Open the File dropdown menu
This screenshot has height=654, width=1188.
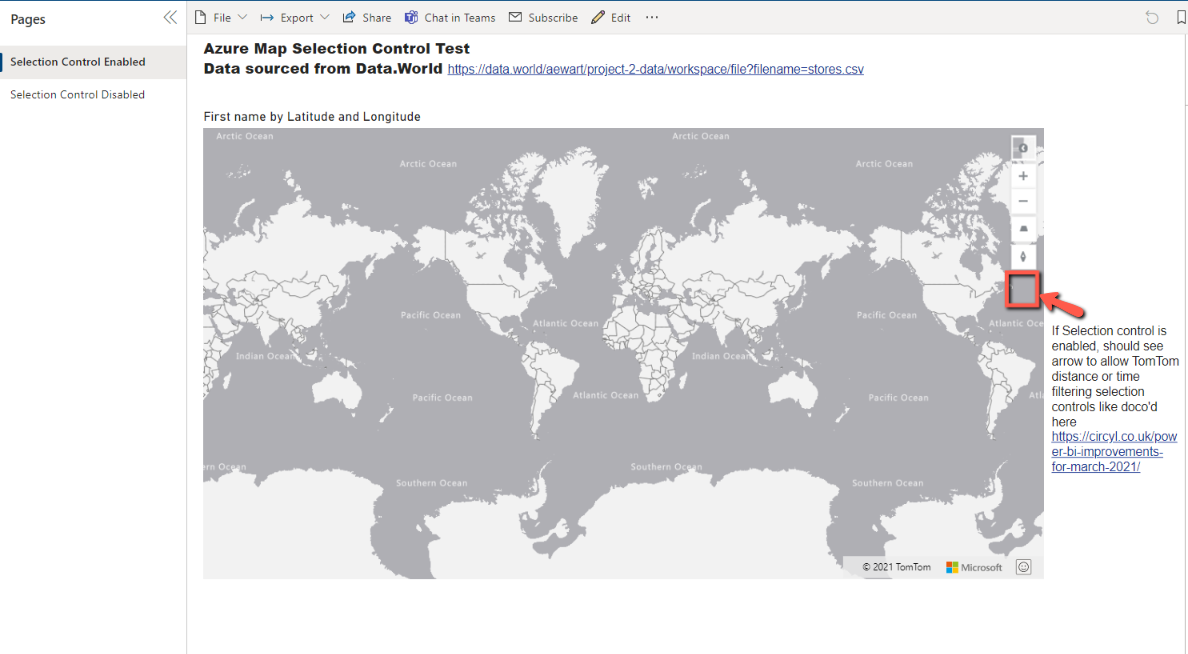pos(221,17)
